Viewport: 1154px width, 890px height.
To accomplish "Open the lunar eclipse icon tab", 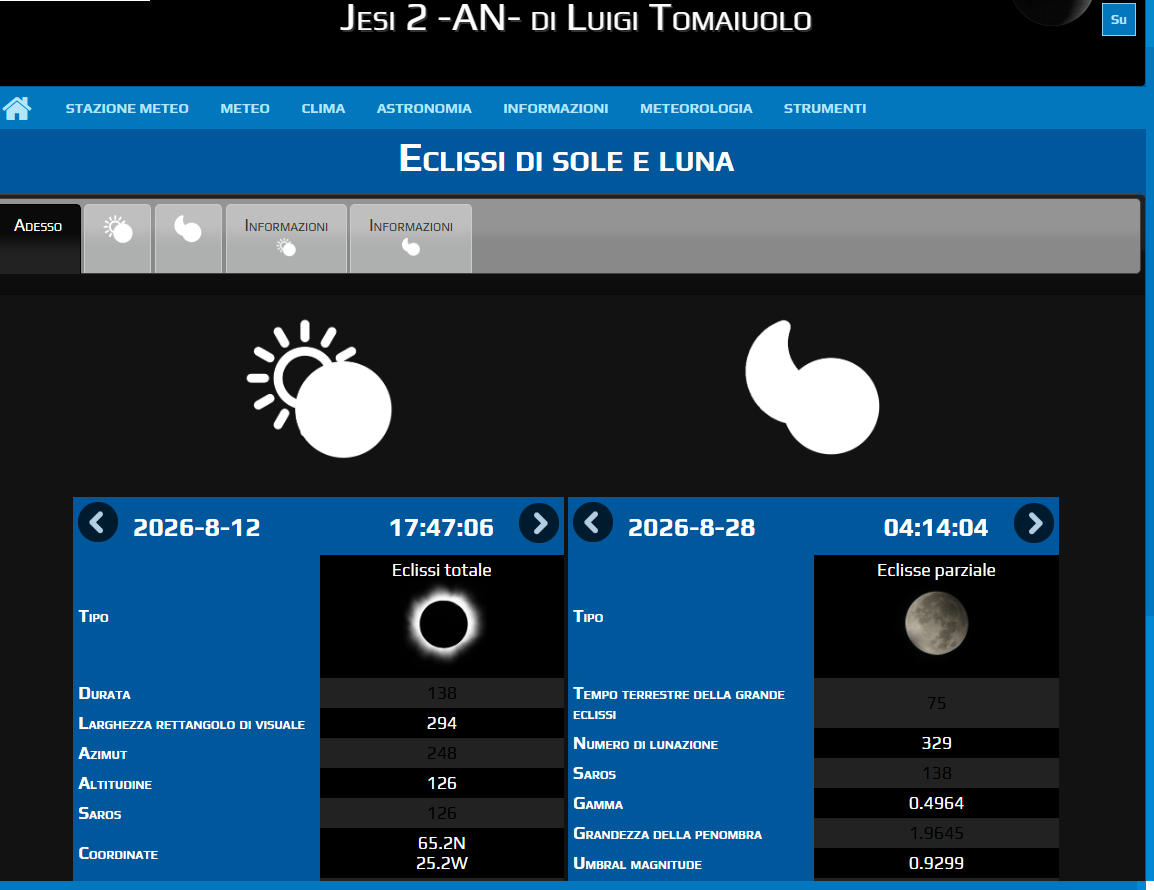I will coord(188,238).
